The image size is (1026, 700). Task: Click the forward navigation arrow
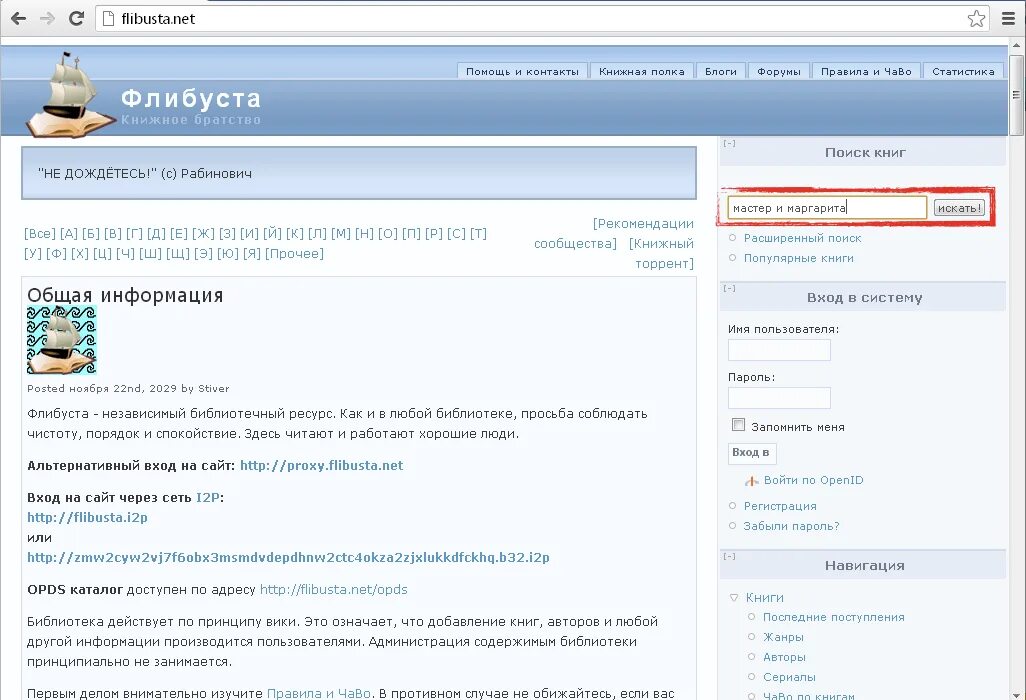[x=45, y=17]
